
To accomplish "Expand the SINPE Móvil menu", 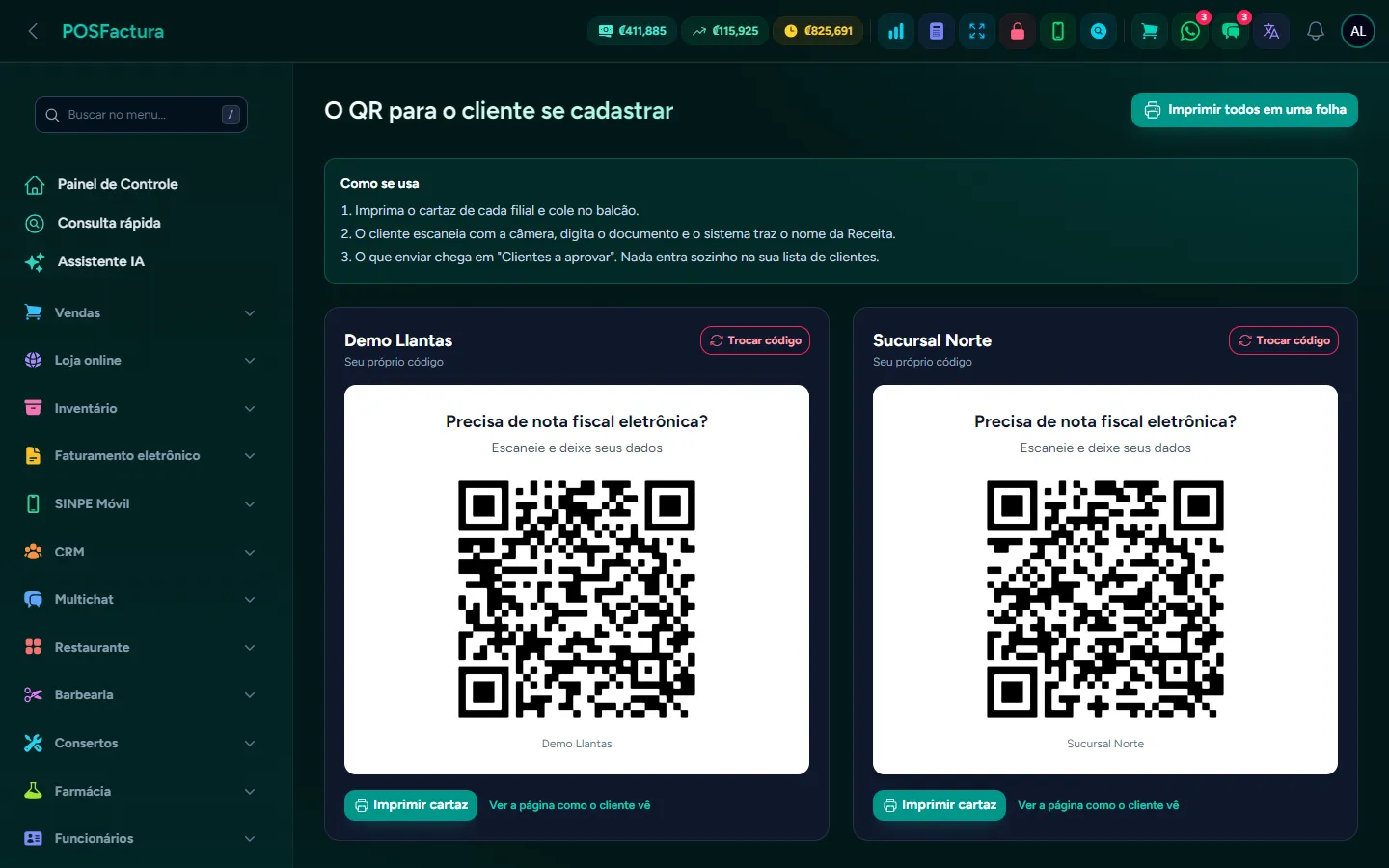I will [141, 503].
